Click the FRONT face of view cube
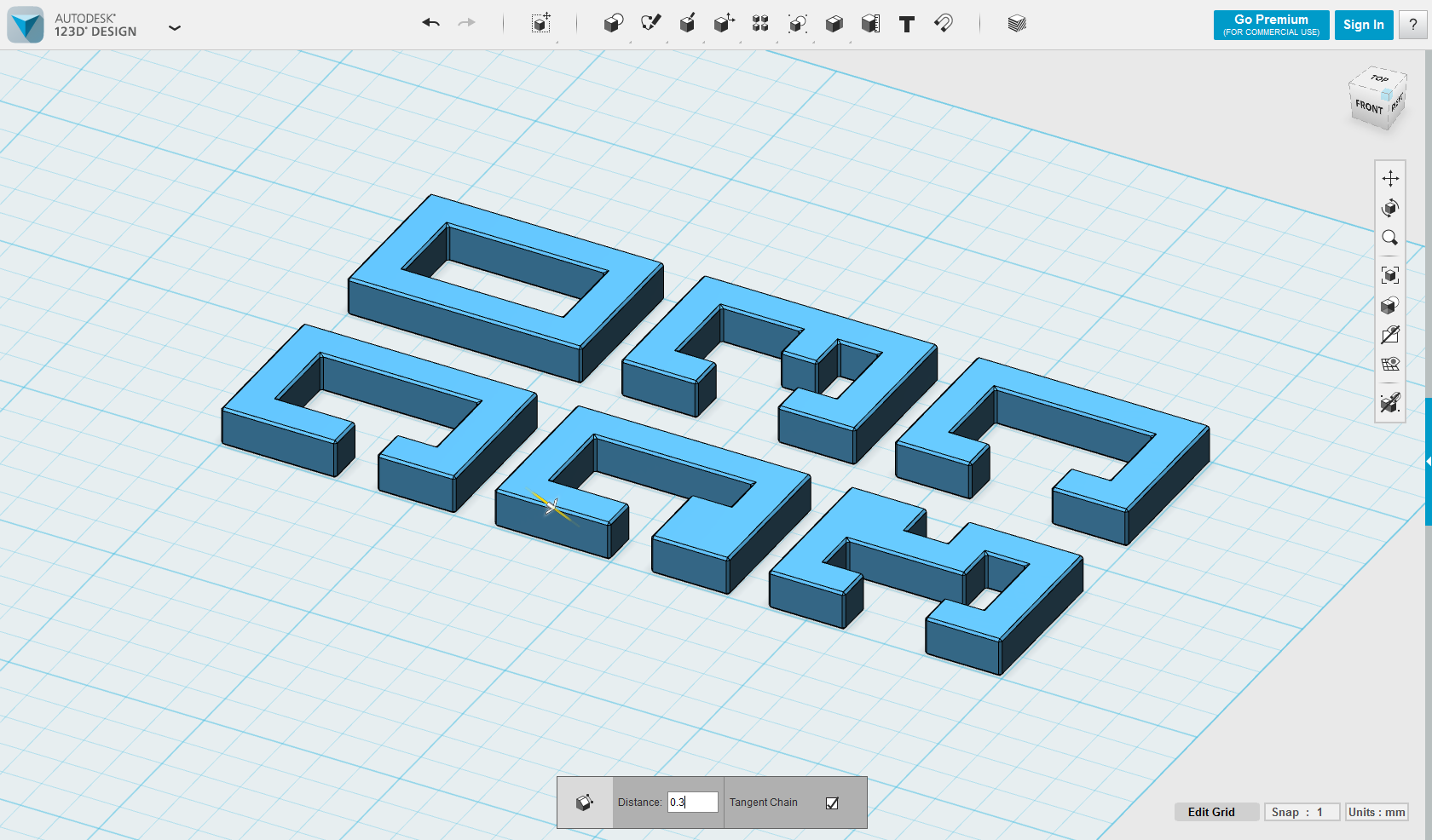This screenshot has width=1432, height=840. click(x=1369, y=107)
